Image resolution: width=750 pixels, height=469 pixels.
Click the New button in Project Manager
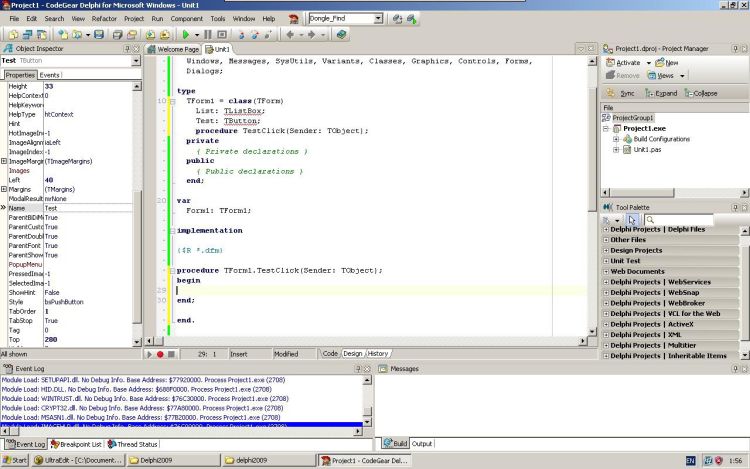point(667,63)
